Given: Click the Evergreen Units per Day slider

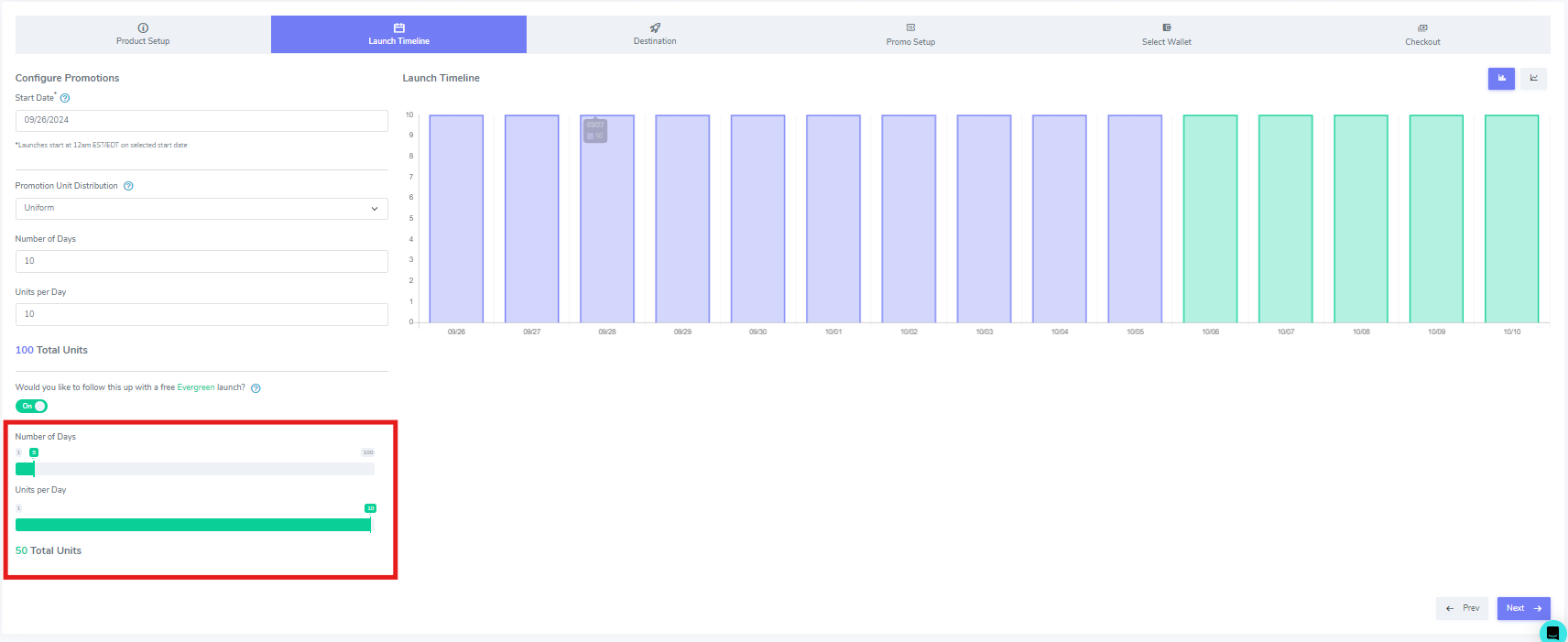Looking at the screenshot, I should [195, 525].
